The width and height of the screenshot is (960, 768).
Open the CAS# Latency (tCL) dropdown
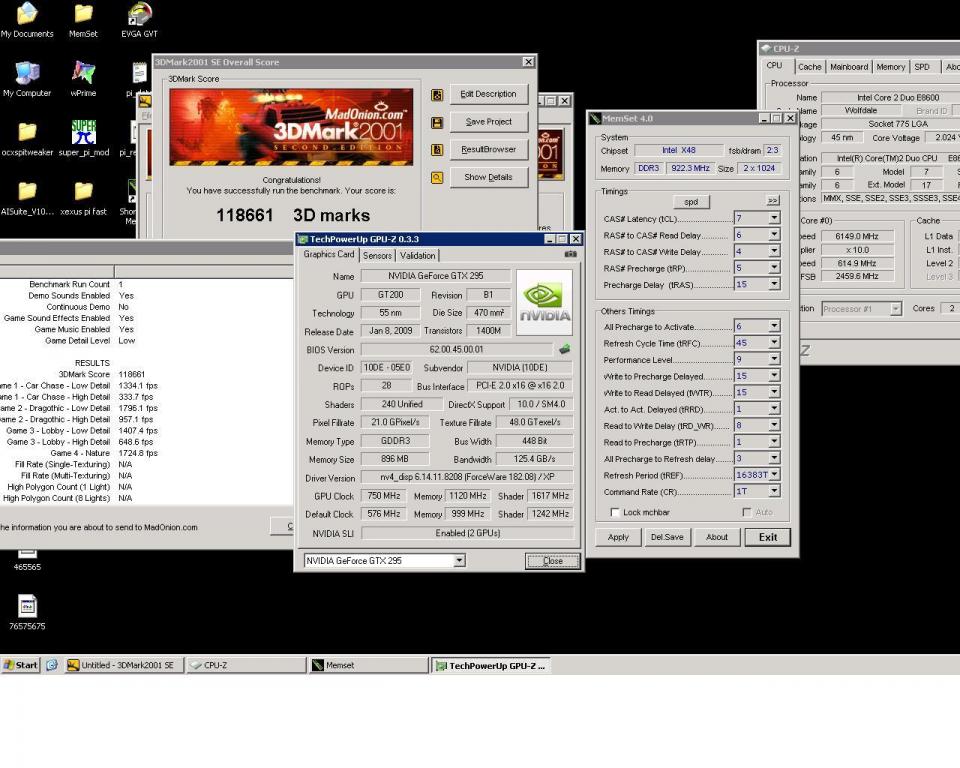coord(774,218)
